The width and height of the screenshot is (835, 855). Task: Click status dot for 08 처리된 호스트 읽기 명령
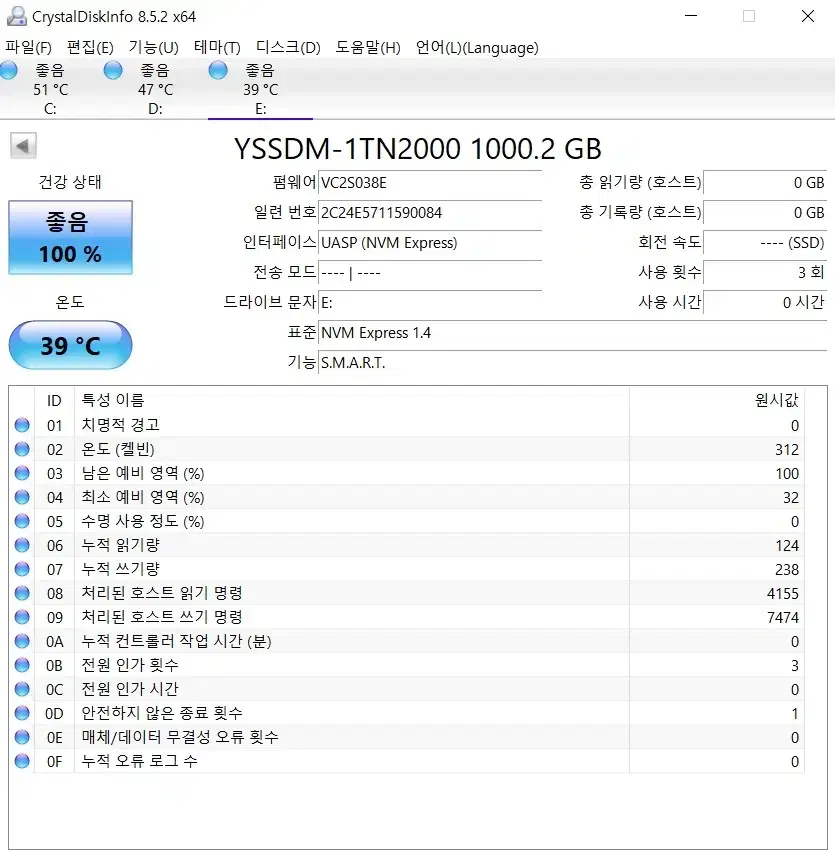22,593
